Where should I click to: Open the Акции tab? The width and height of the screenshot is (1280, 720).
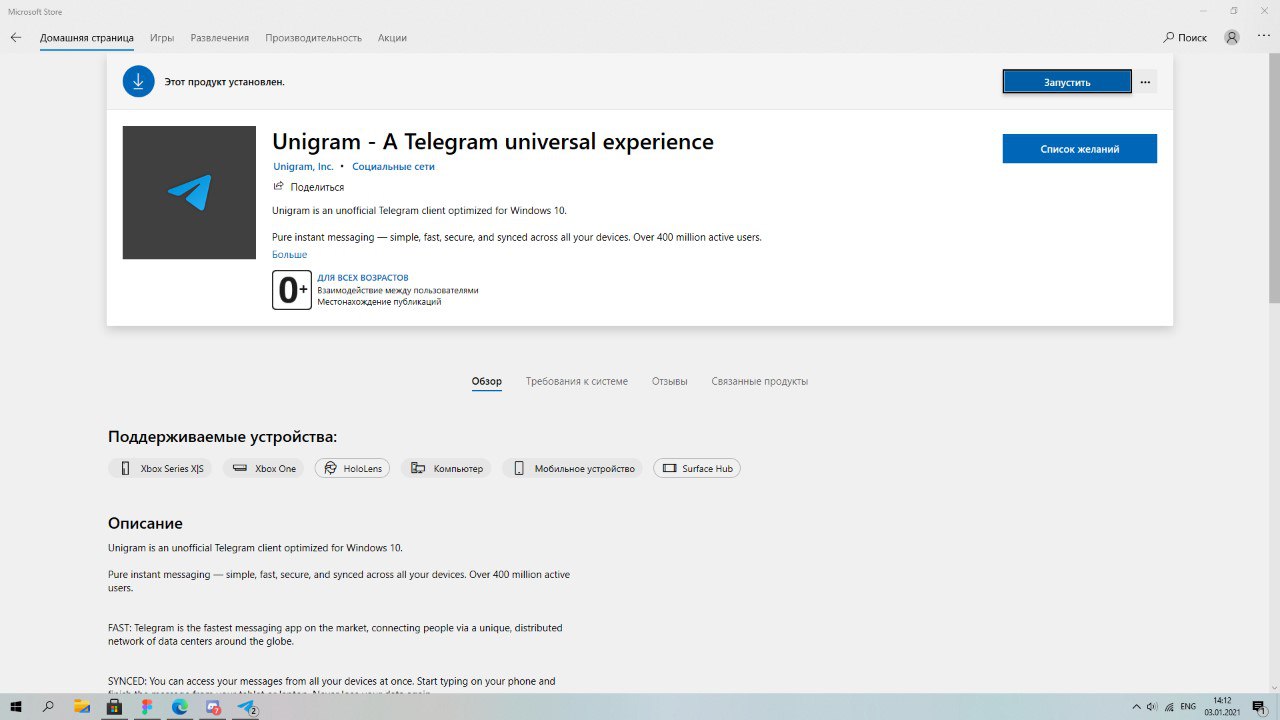coord(392,38)
